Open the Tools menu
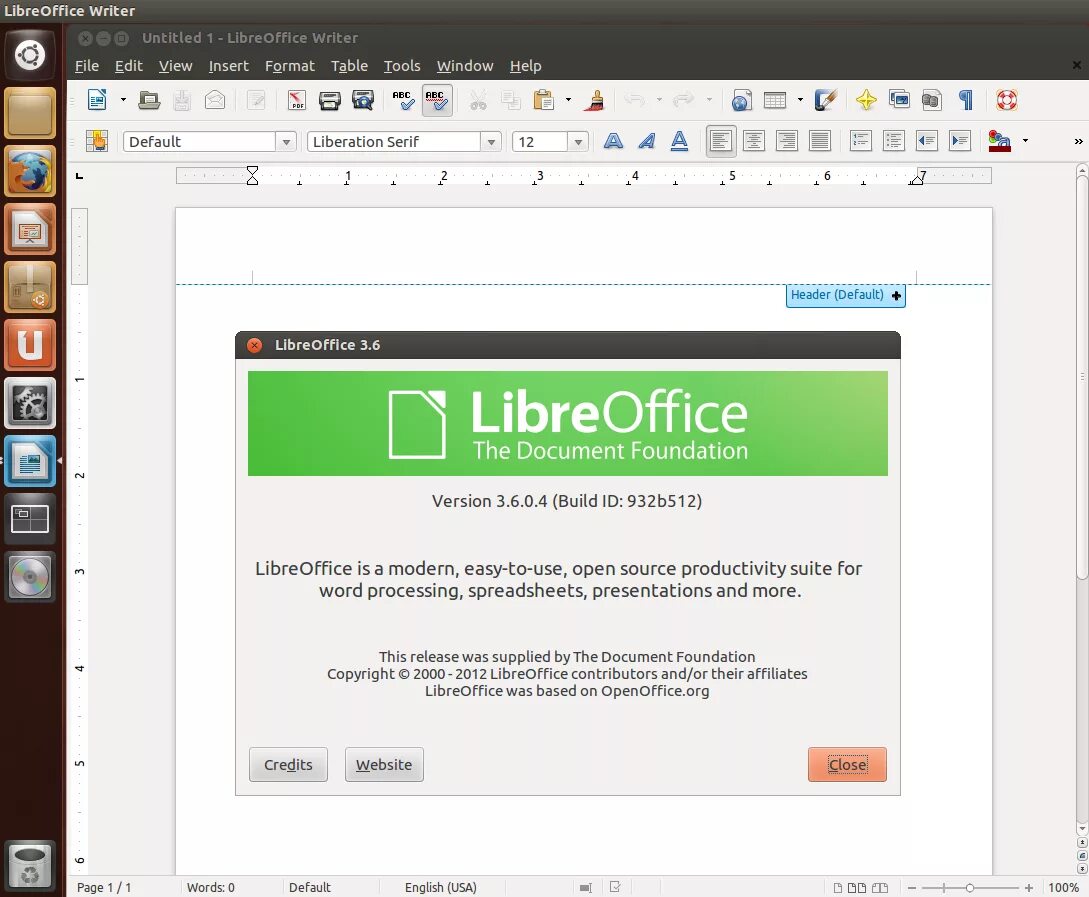 [402, 66]
